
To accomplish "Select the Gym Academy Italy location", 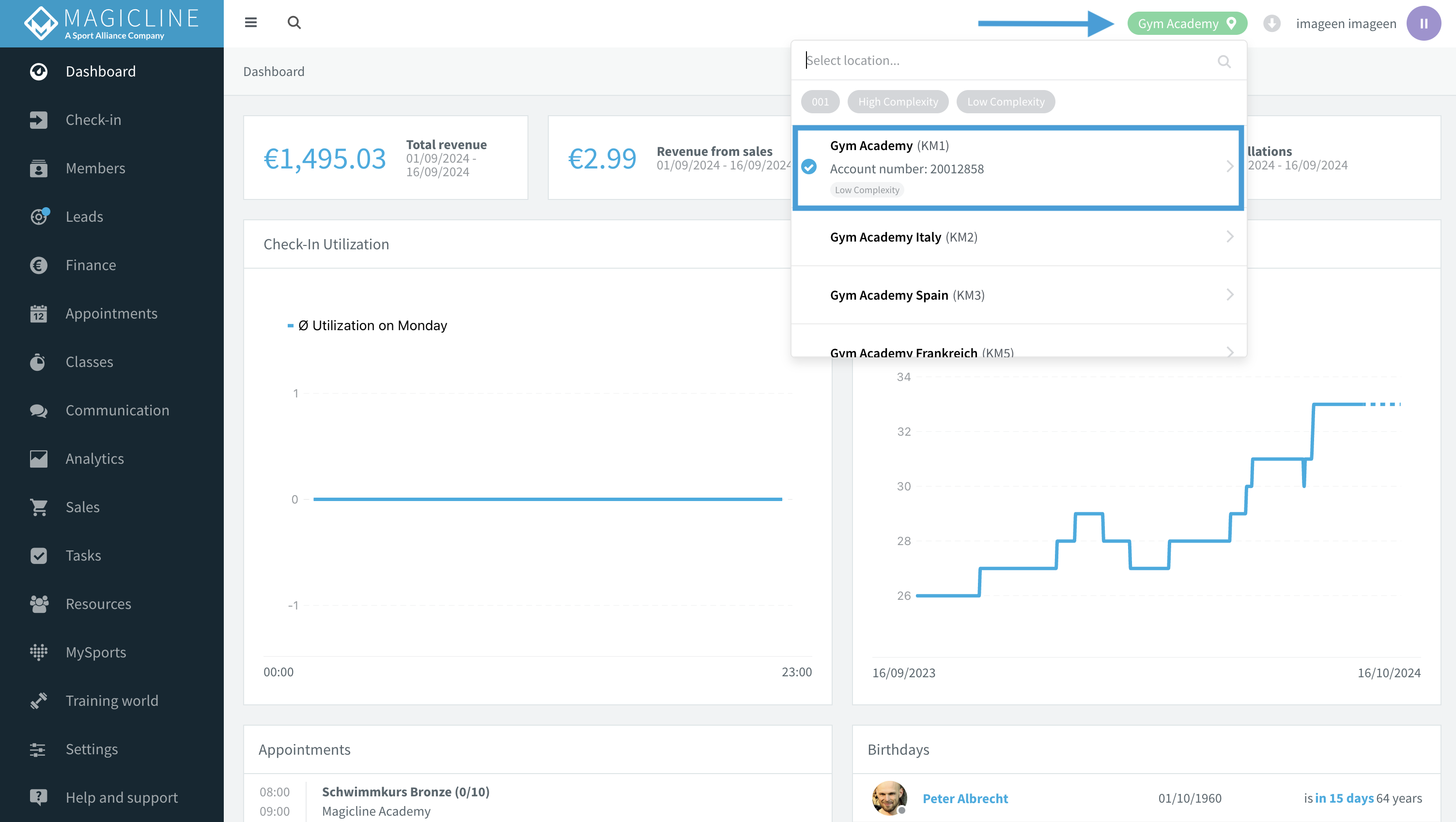I will click(1019, 237).
